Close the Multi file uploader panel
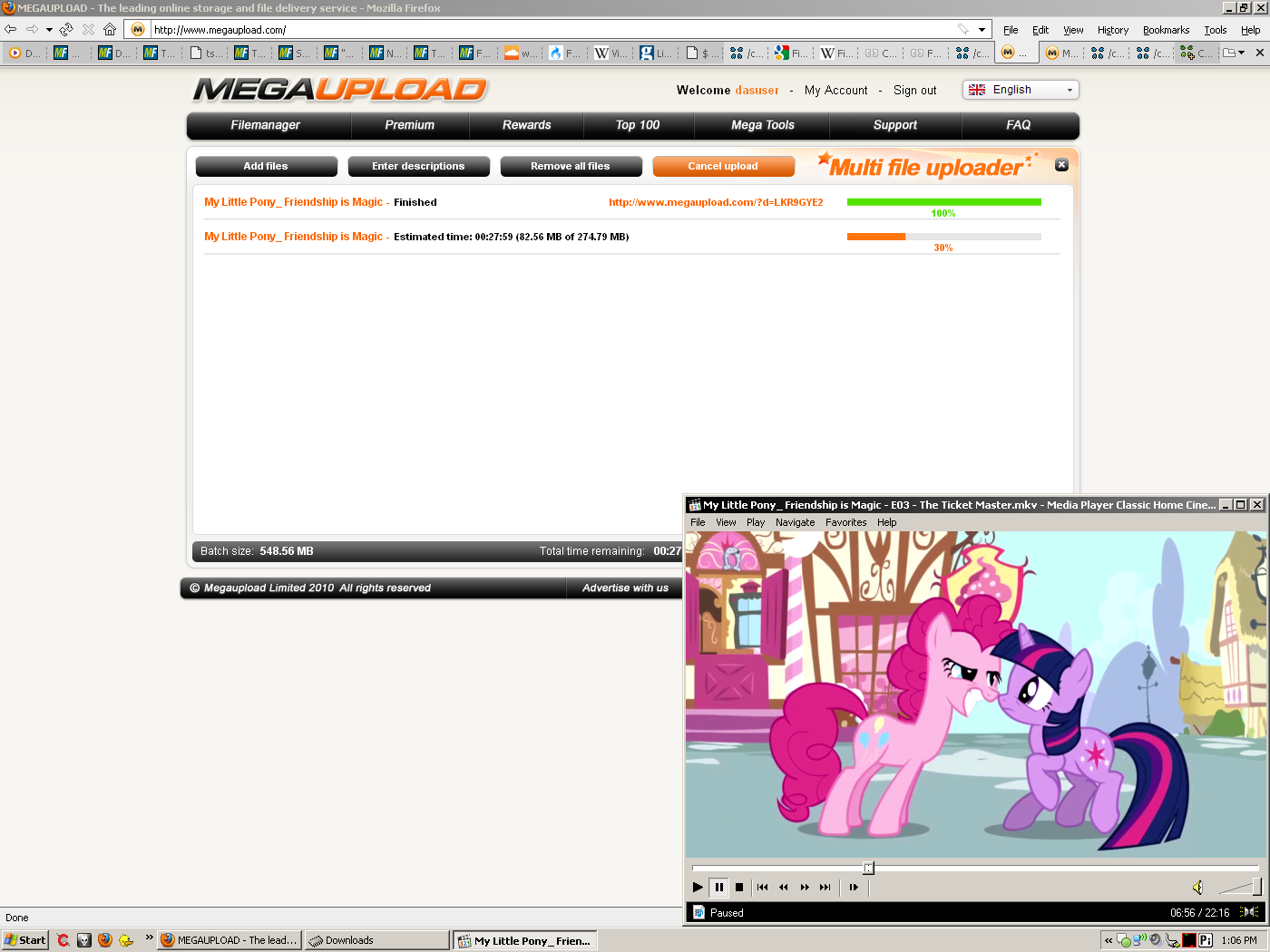Screen dimensions: 1270x952 (1061, 165)
